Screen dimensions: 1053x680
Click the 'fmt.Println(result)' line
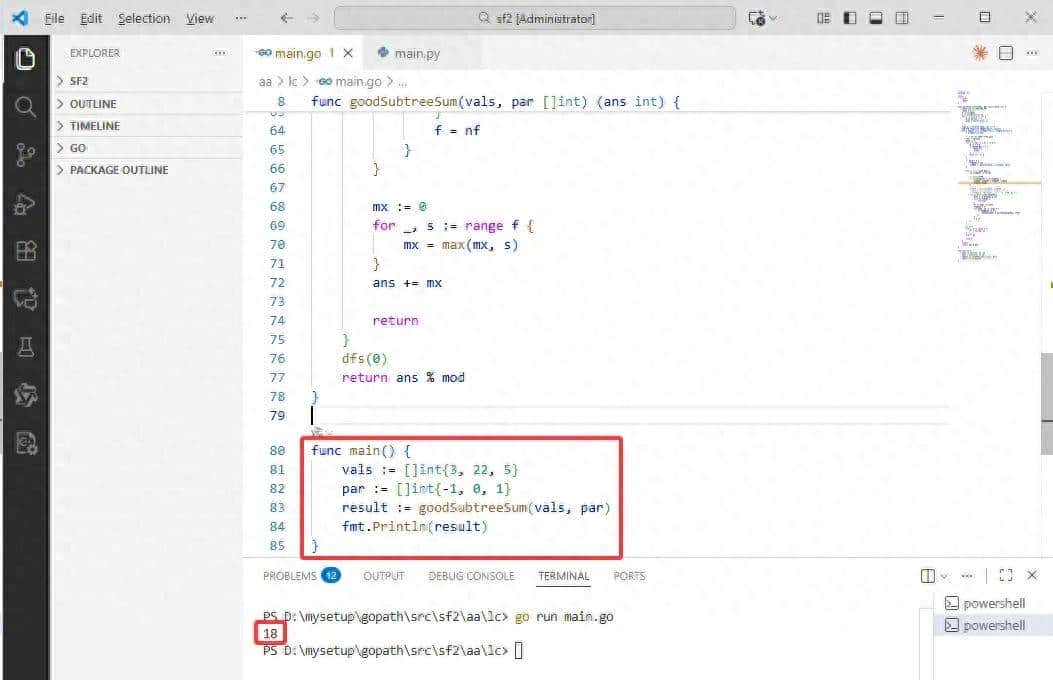click(x=414, y=527)
